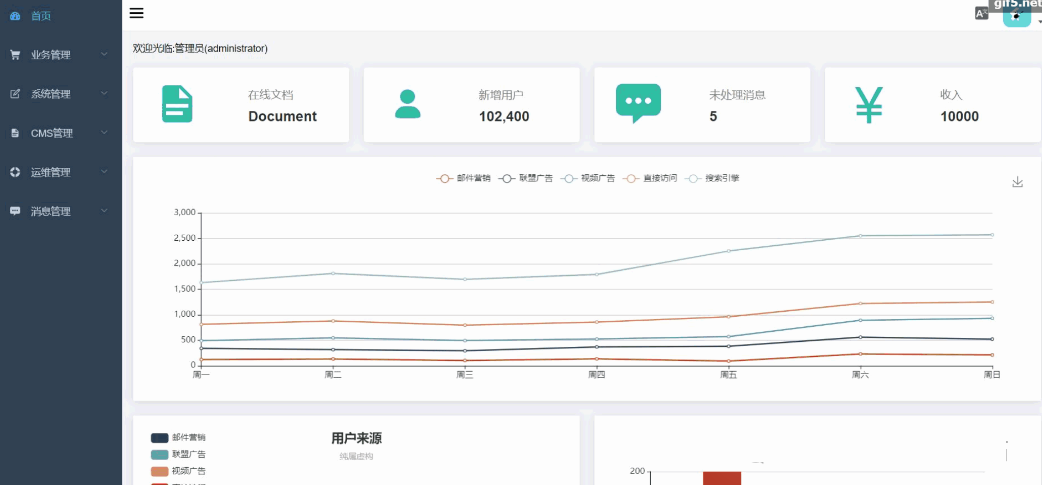Open the user avatar menu
Screen dimensions: 1042x491
click(x=1016, y=16)
